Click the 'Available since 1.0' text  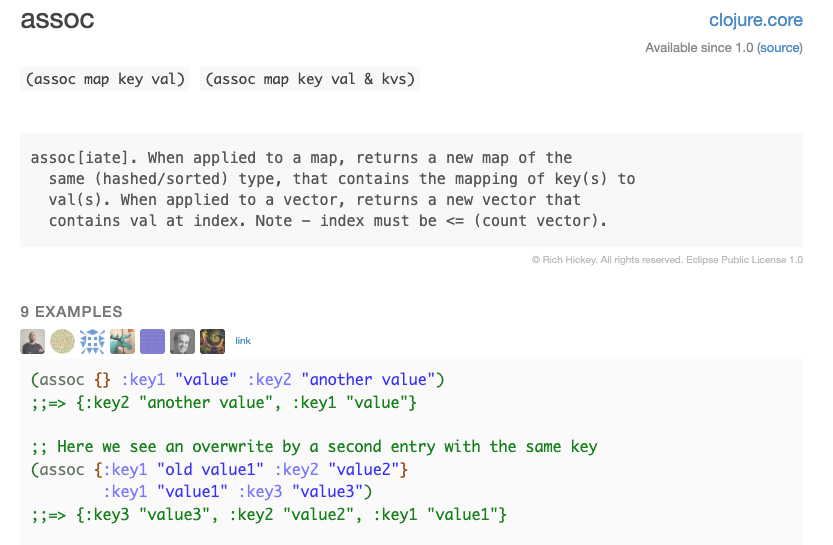[699, 48]
